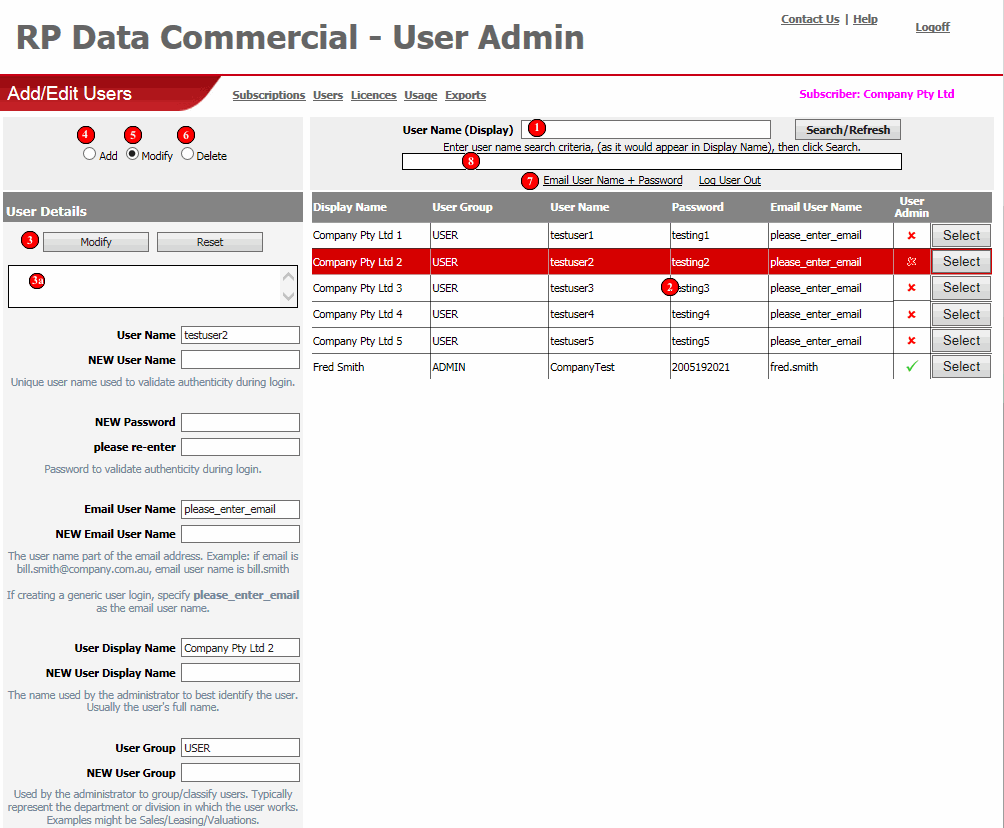Click the User Admin cross icon in highlighted testuser2 row
This screenshot has height=828, width=1004.
click(x=911, y=261)
